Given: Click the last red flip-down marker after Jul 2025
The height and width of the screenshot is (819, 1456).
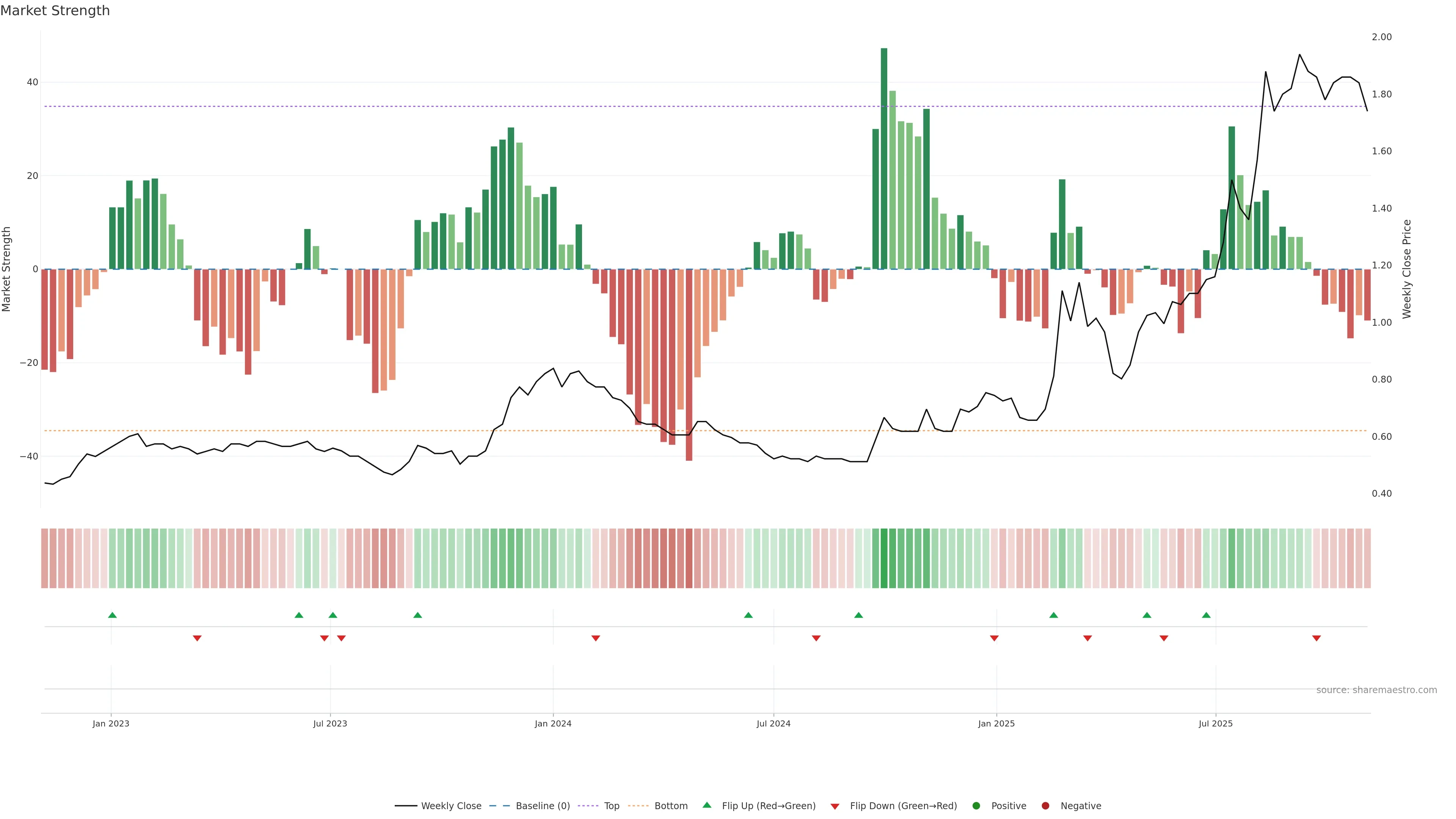Looking at the screenshot, I should click(1316, 638).
